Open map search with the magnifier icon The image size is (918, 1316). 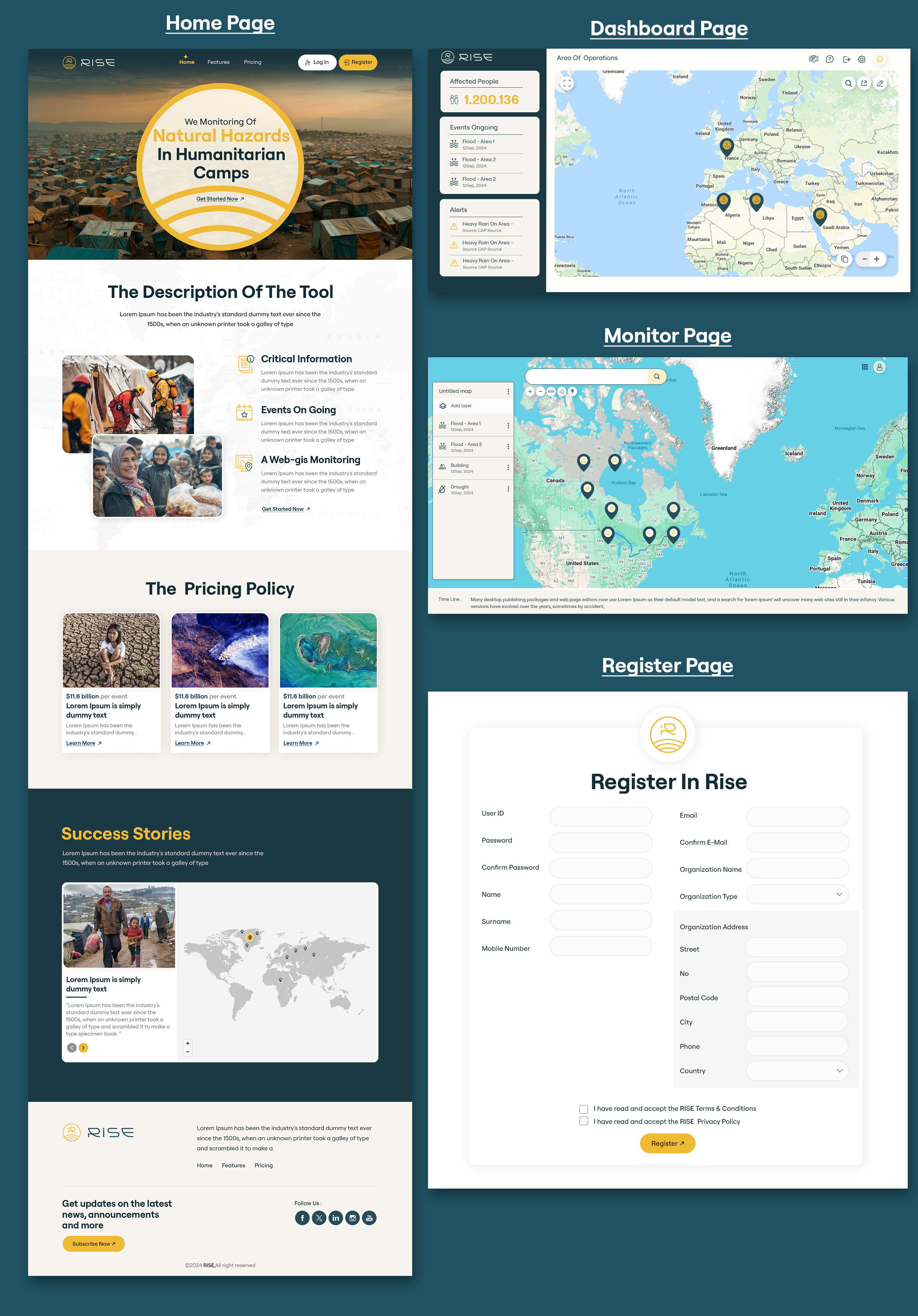(849, 83)
